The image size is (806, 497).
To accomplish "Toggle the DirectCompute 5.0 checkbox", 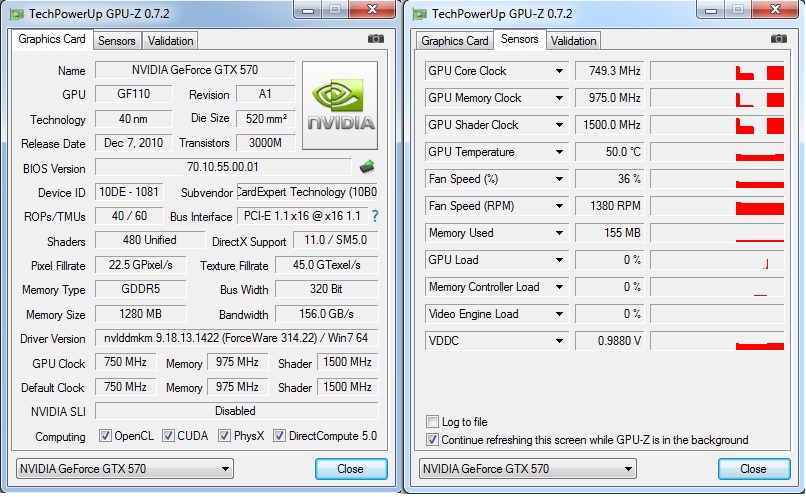I will coord(279,436).
